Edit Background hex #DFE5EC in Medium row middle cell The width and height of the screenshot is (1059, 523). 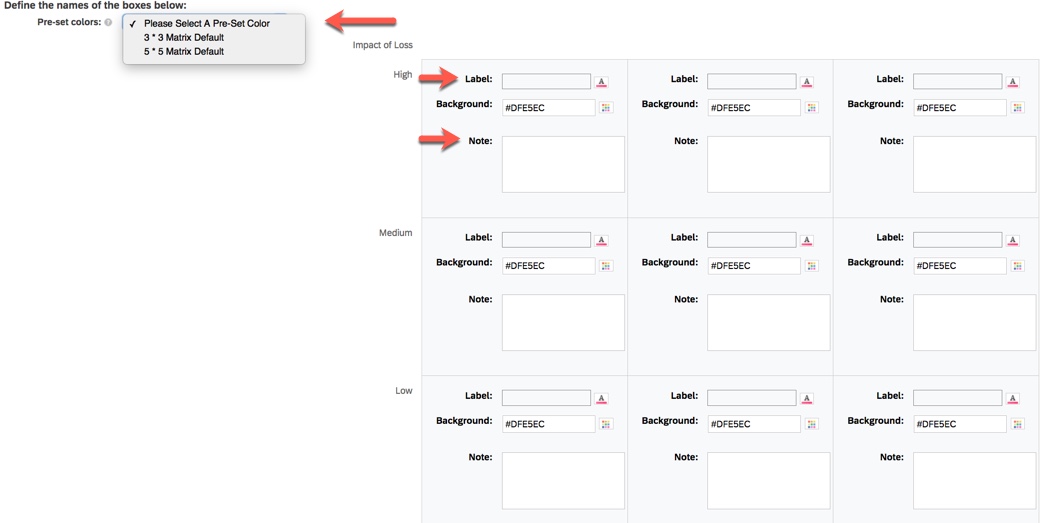coord(754,266)
